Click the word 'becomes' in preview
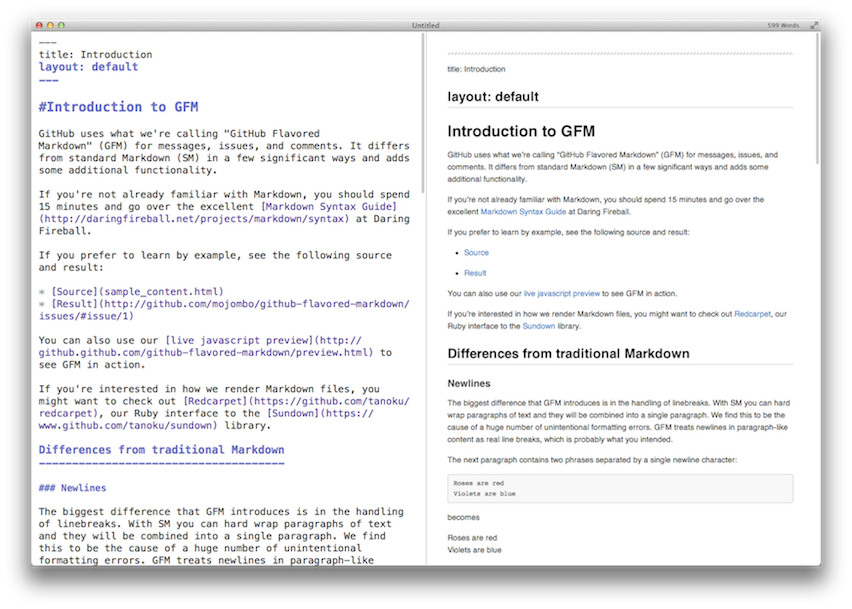This screenshot has width=852, height=609. [x=463, y=517]
